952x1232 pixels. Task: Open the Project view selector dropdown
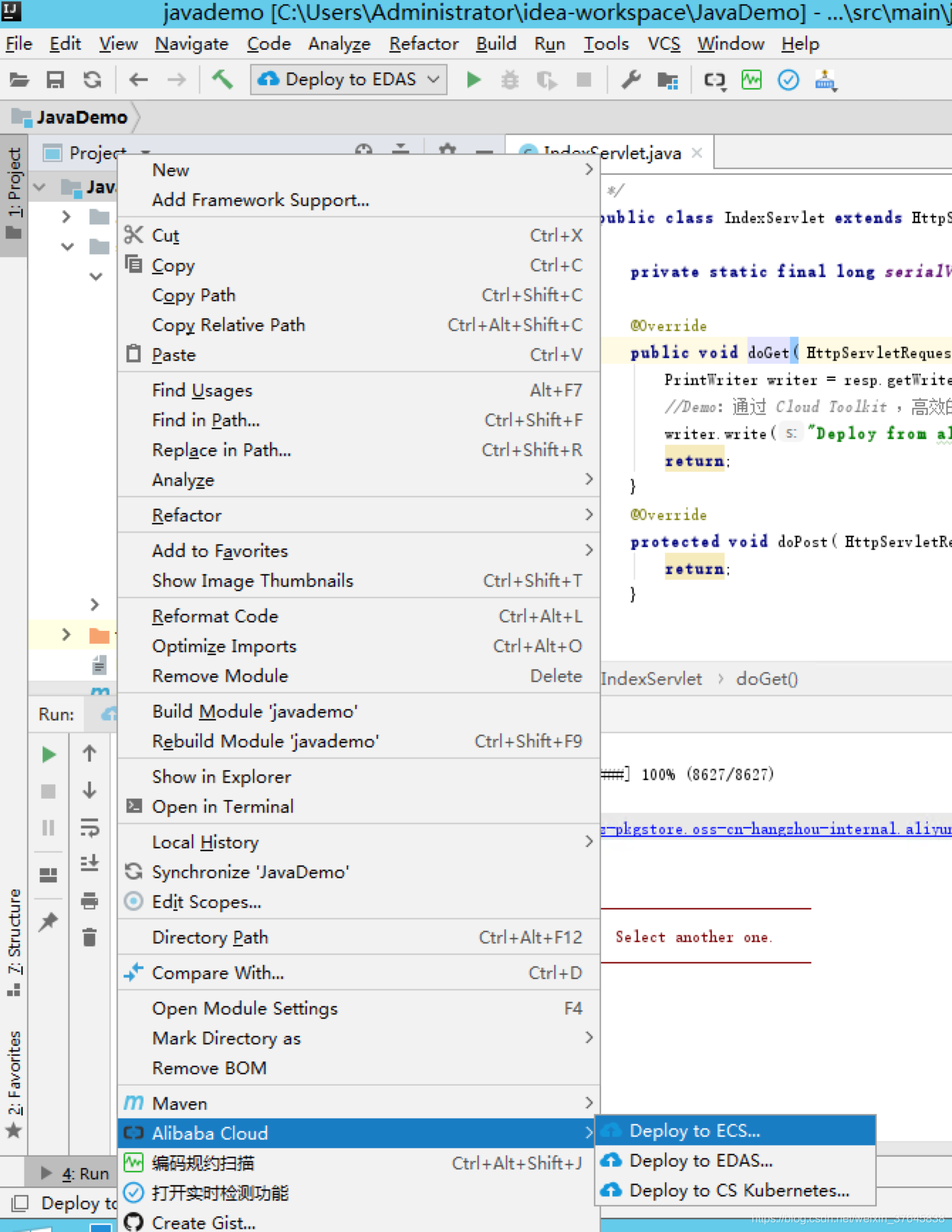[146, 153]
